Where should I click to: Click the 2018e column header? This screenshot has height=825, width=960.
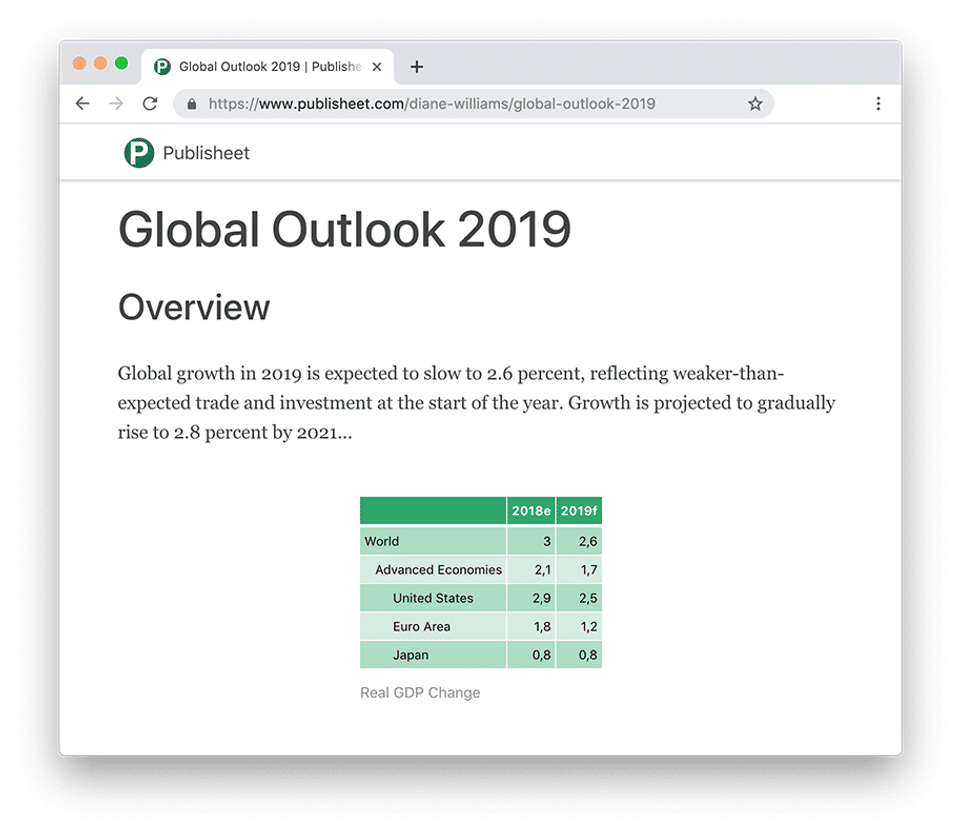(x=531, y=511)
